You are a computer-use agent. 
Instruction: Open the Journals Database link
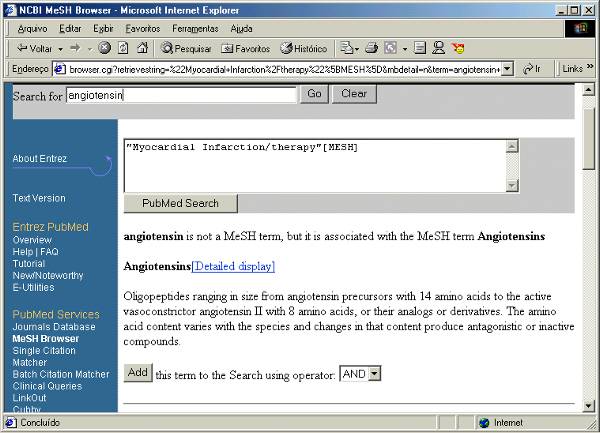tap(54, 327)
